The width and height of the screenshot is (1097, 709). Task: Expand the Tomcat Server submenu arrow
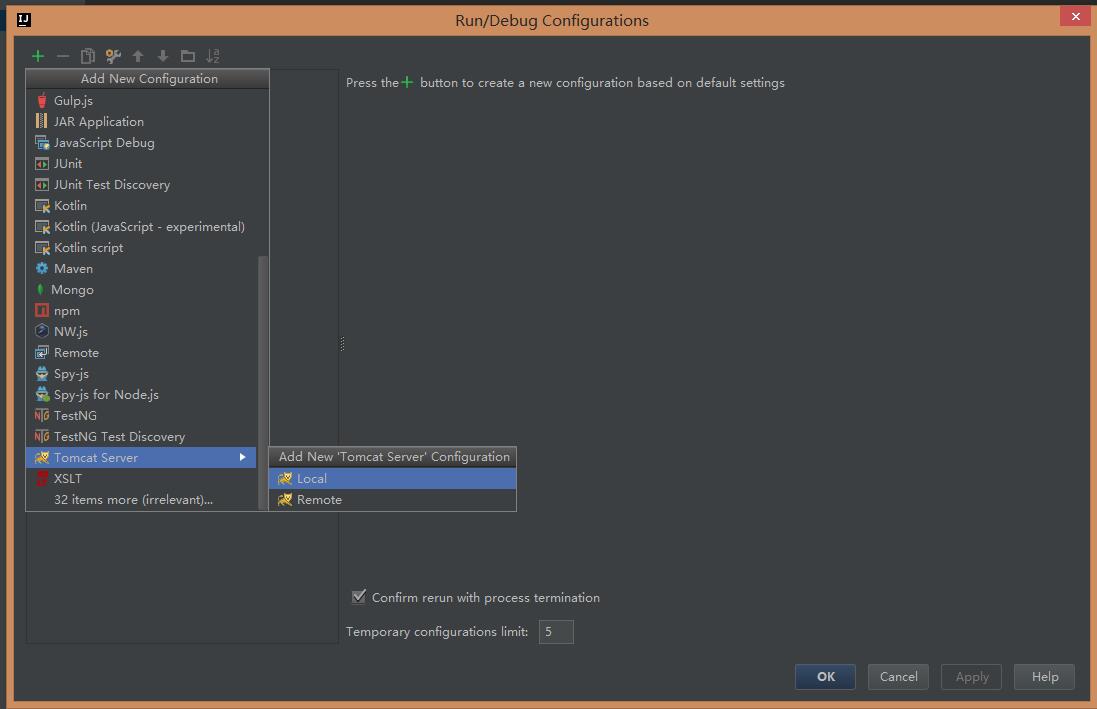243,457
